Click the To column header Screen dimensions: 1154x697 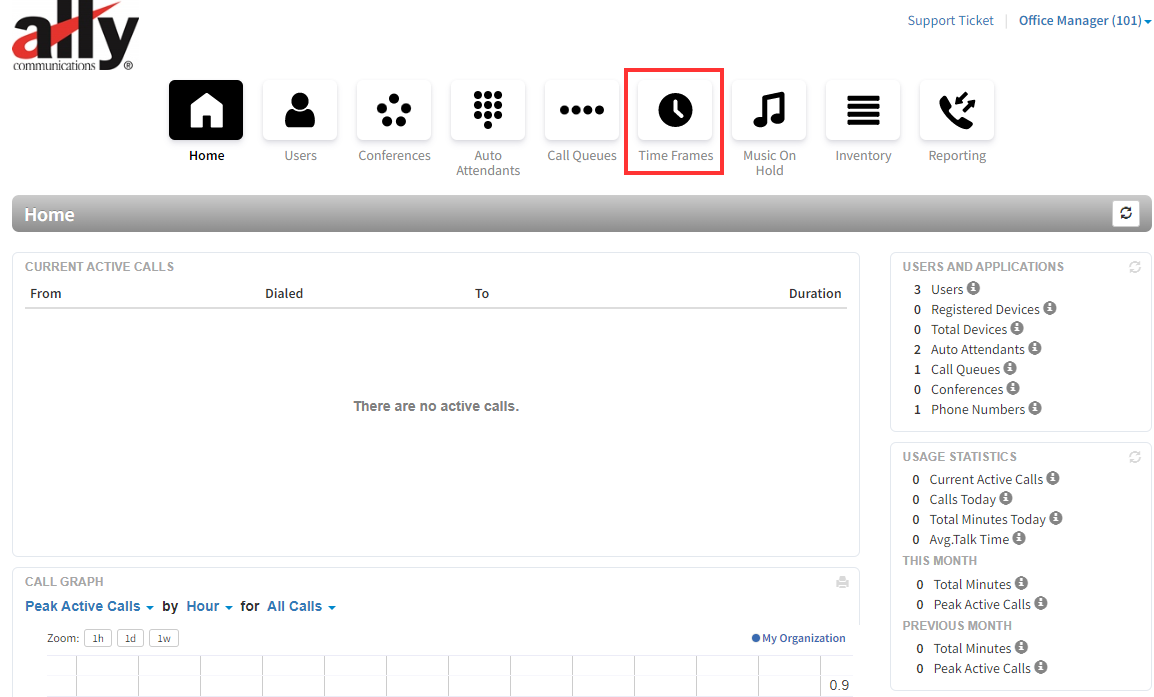[482, 294]
